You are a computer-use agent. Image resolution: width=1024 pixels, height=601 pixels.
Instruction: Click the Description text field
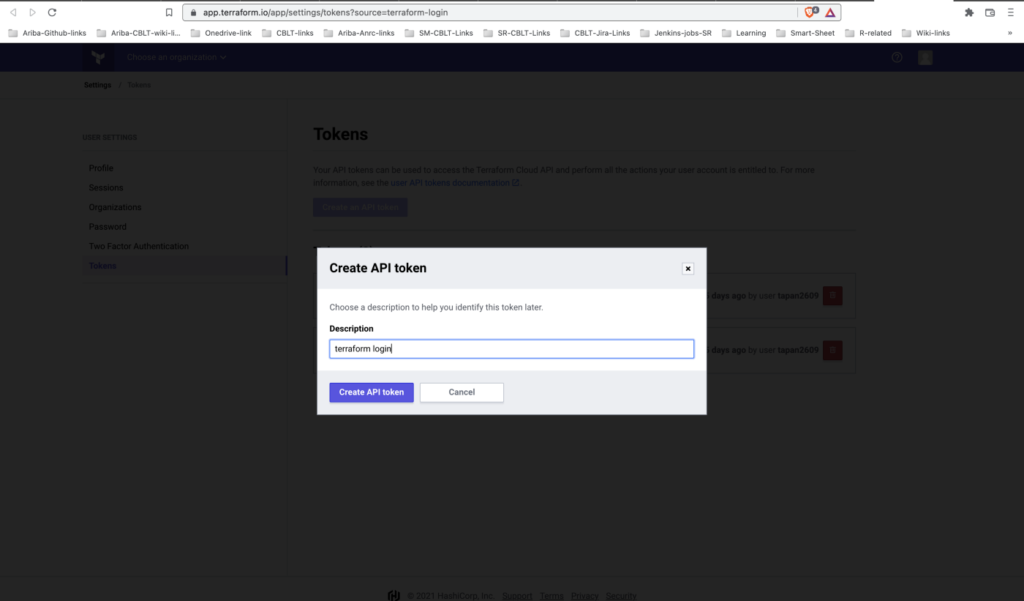coord(511,349)
